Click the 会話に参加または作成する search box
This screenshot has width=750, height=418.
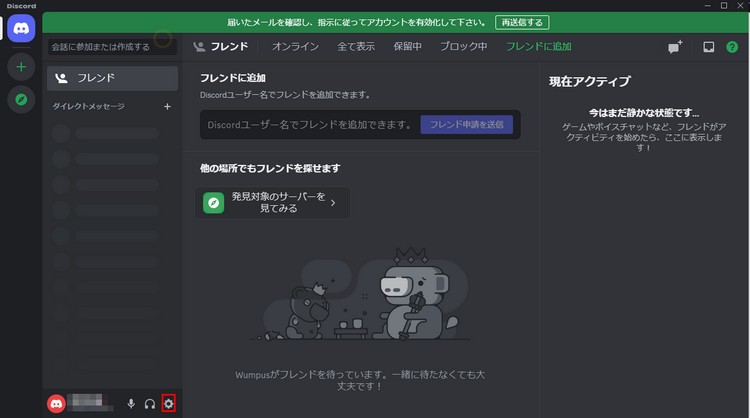[x=112, y=47]
